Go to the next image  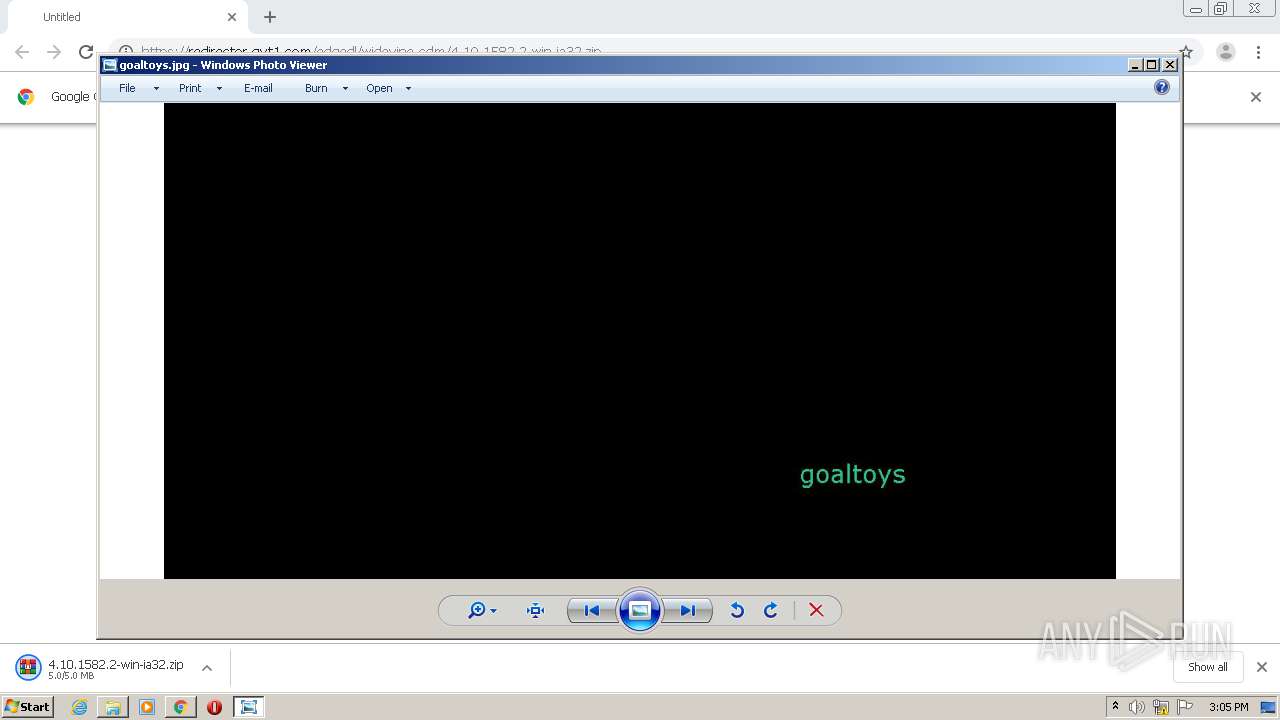tap(688, 610)
